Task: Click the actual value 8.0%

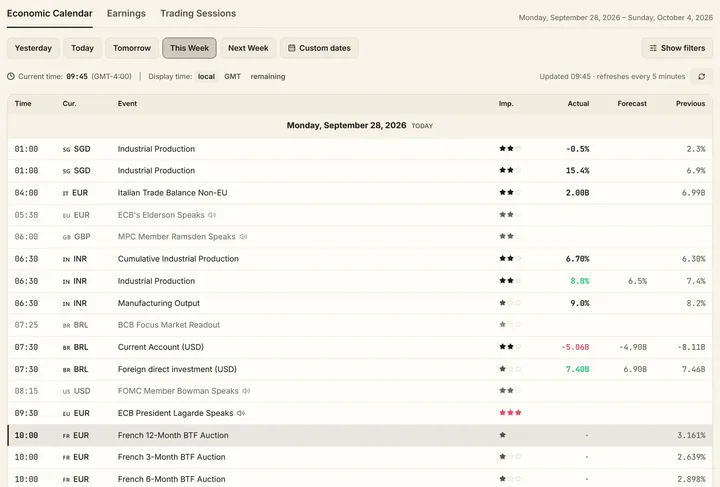Action: [580, 281]
